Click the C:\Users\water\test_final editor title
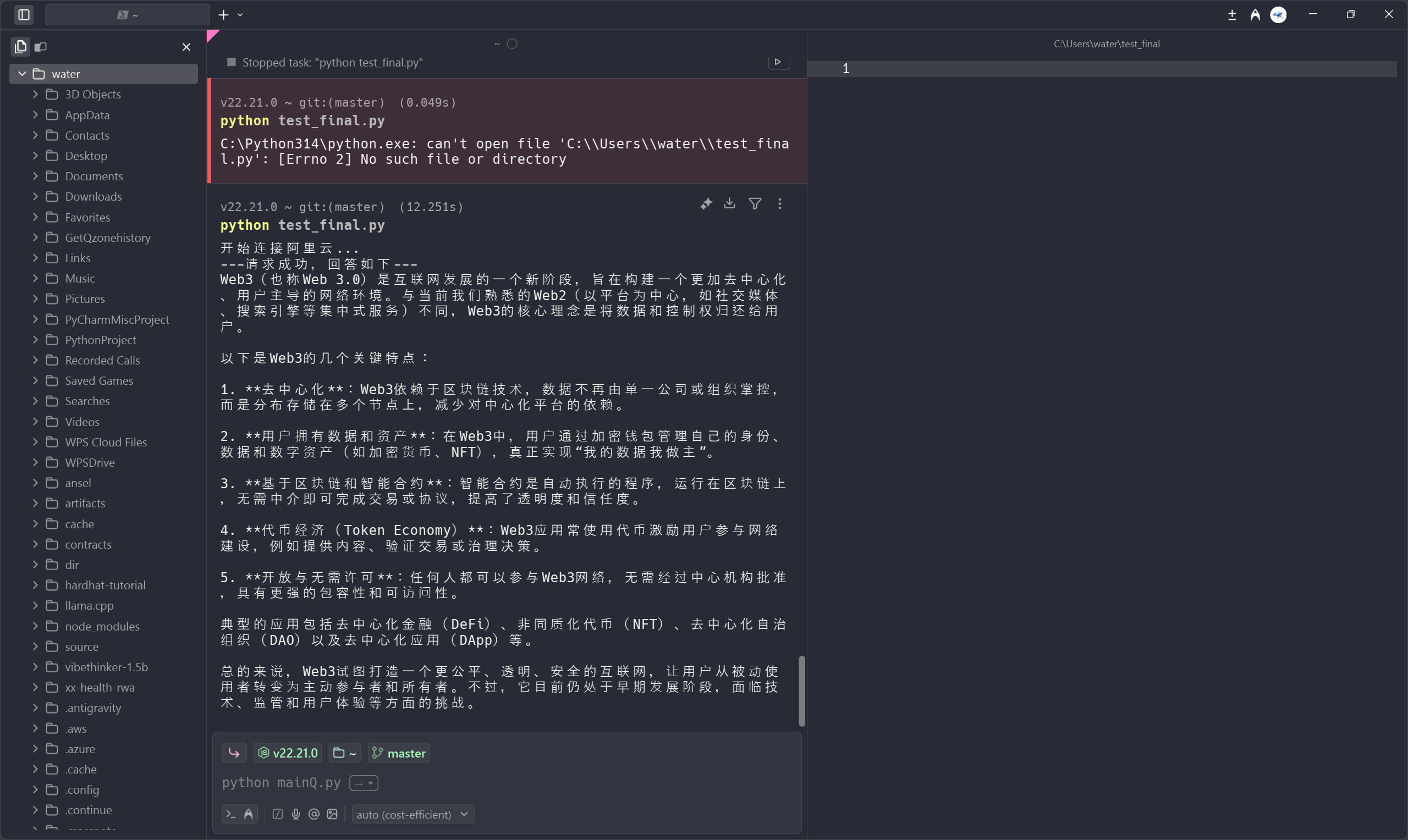 tap(1106, 43)
